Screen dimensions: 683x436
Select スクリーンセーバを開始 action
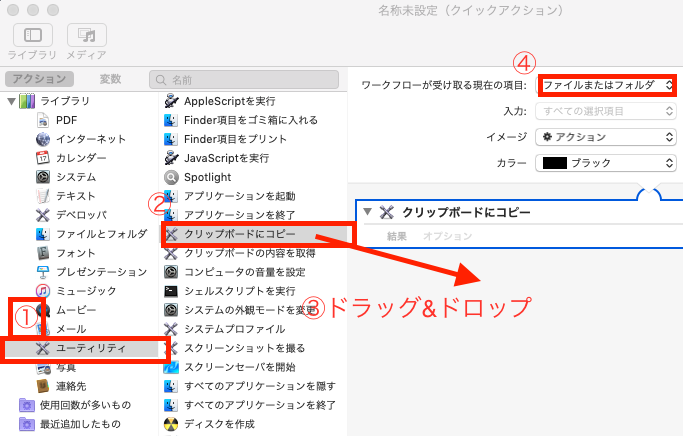coord(230,367)
